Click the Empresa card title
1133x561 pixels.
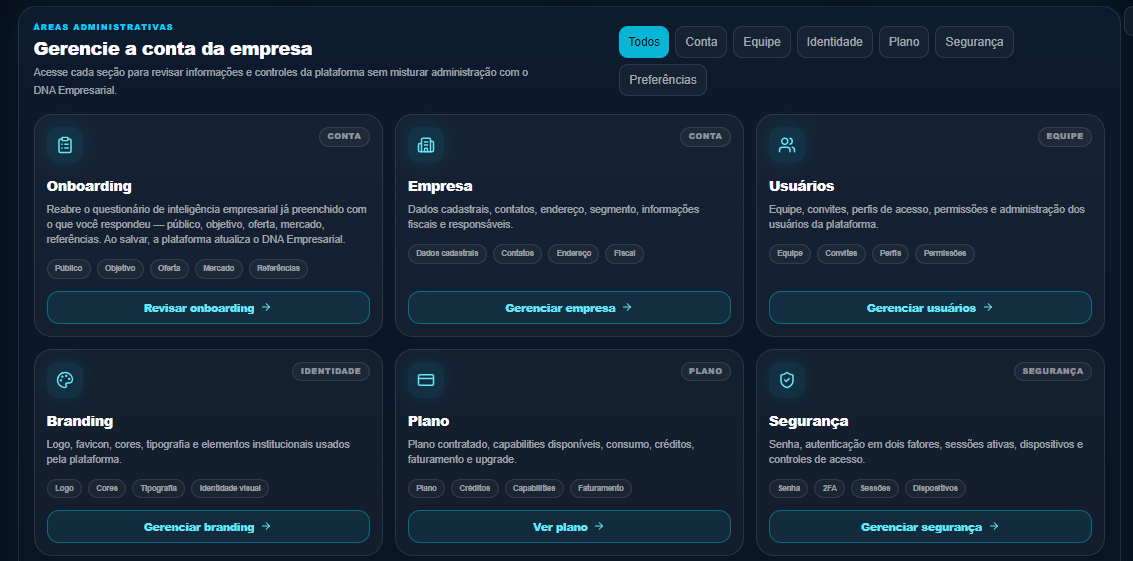click(440, 187)
